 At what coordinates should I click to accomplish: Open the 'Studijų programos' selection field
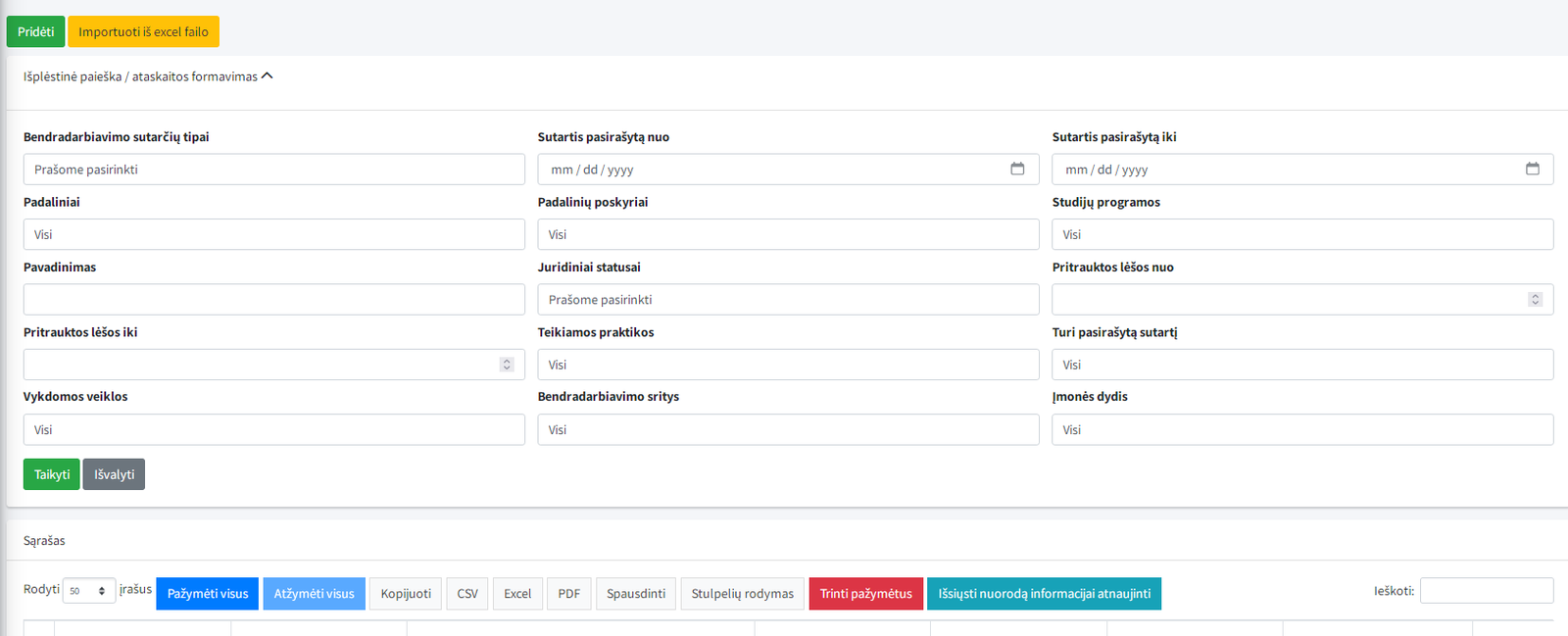pyautogui.click(x=1301, y=234)
